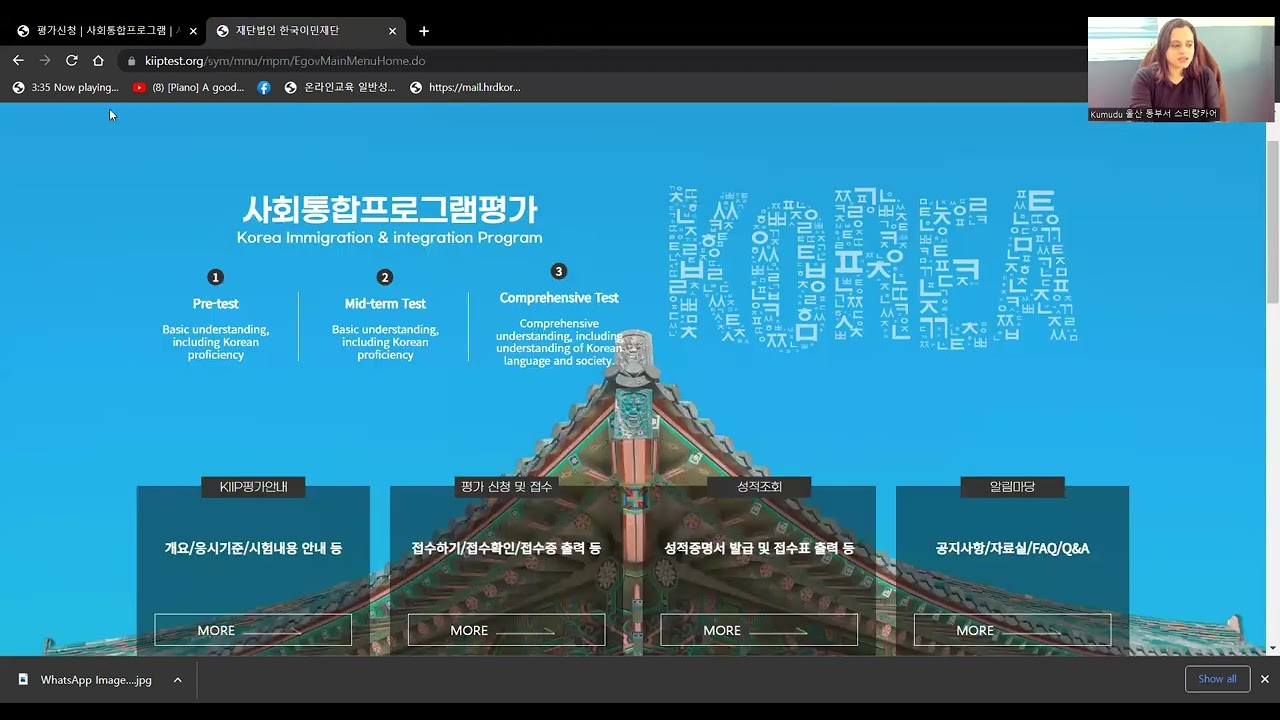Click the browser forward arrow

45,60
